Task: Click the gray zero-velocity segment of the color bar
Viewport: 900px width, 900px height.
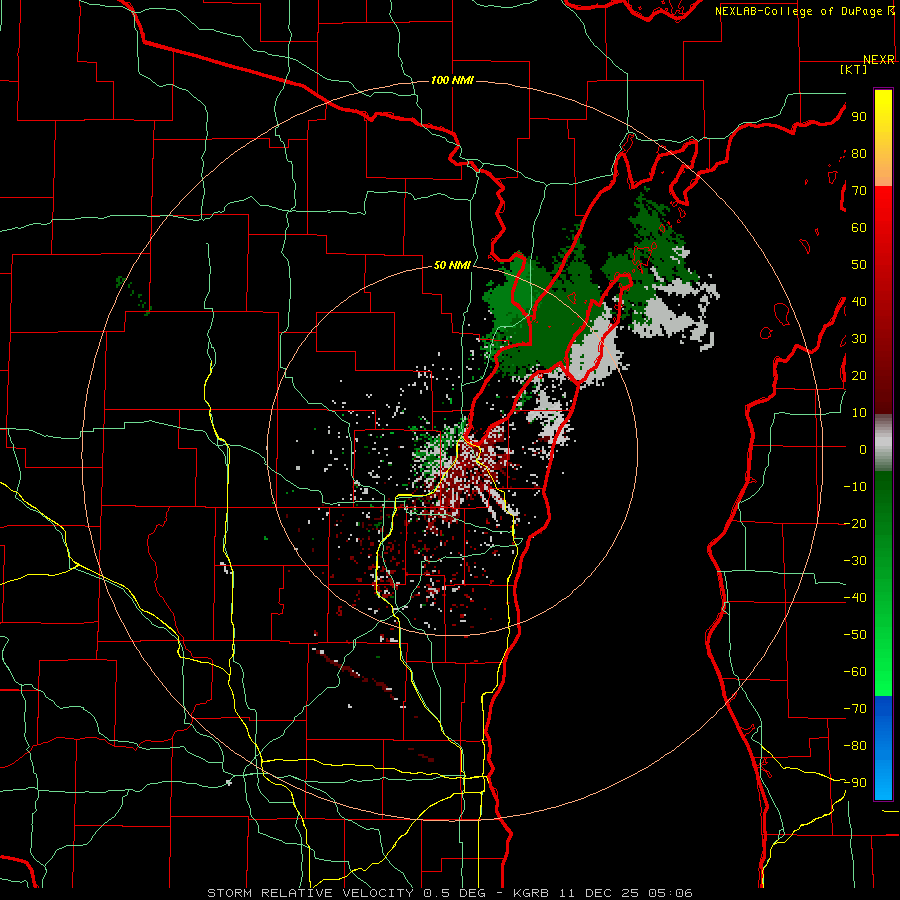Action: (883, 443)
